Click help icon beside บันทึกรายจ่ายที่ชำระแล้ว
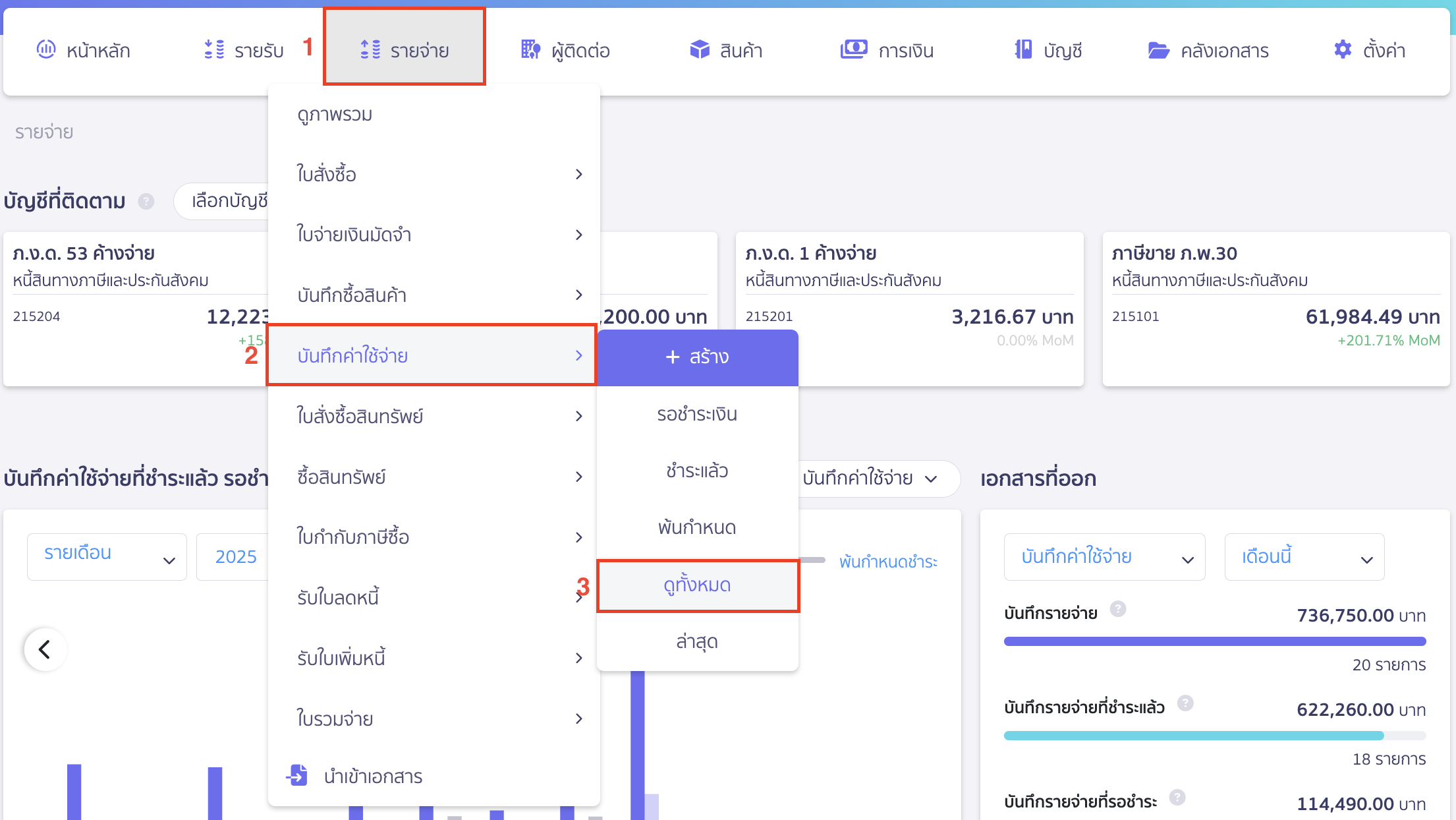This screenshot has height=820, width=1456. point(1185,703)
